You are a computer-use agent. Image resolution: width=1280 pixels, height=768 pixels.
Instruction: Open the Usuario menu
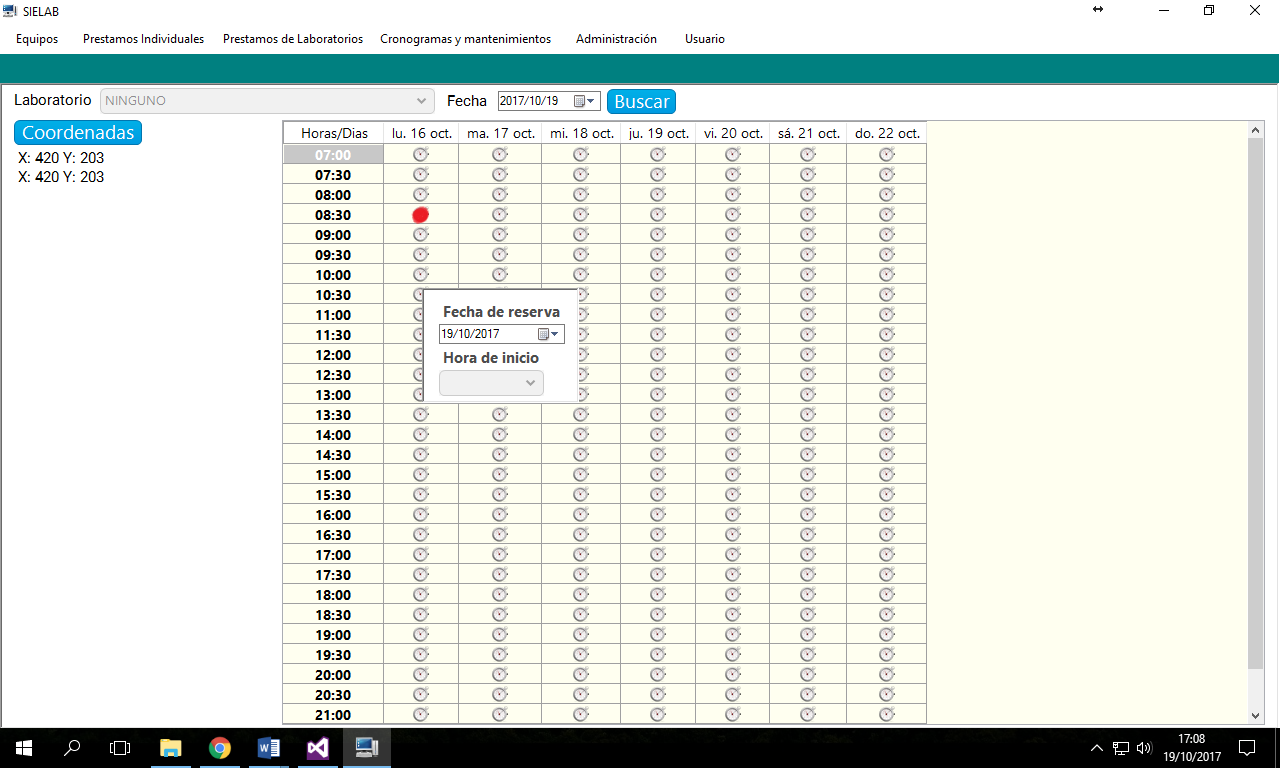705,39
